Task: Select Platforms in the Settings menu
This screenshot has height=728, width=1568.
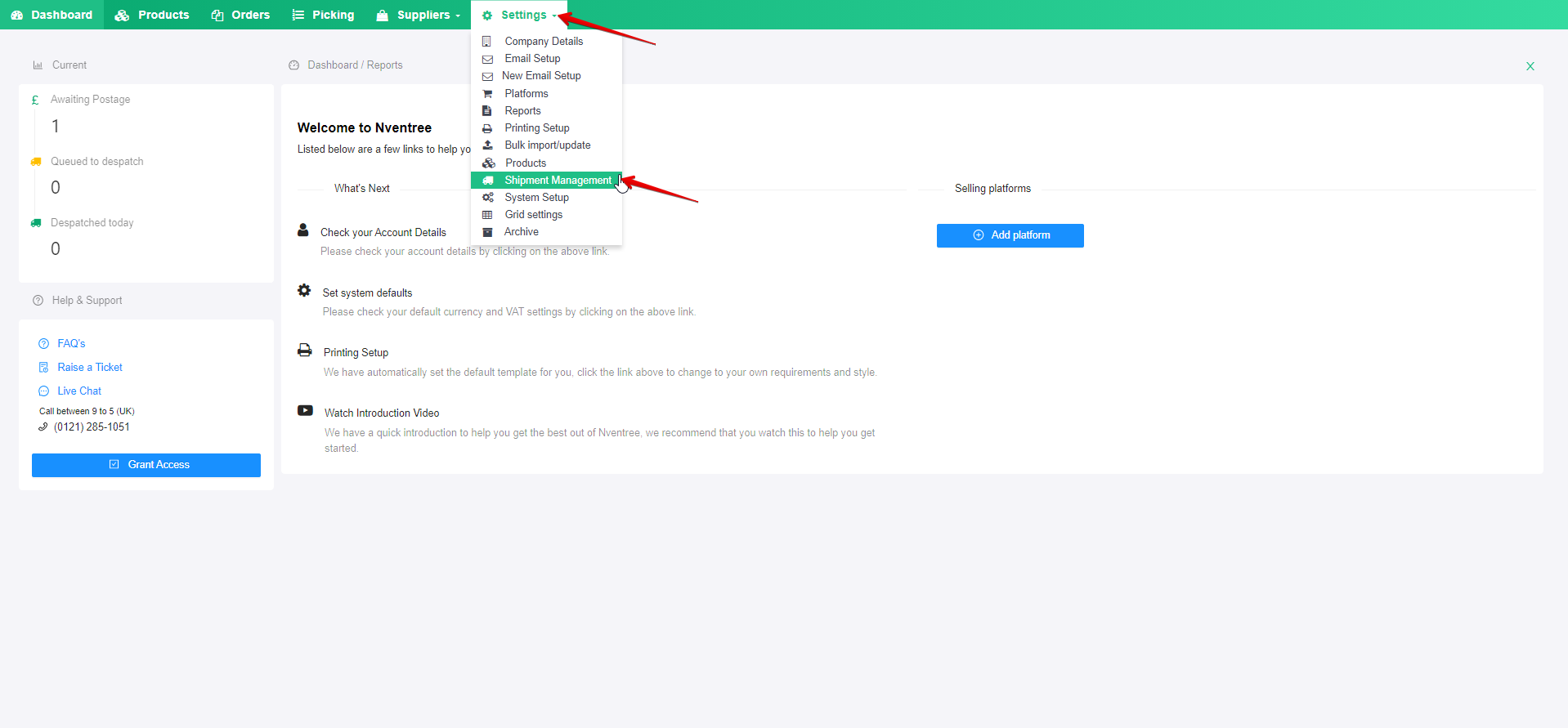Action: [x=546, y=93]
